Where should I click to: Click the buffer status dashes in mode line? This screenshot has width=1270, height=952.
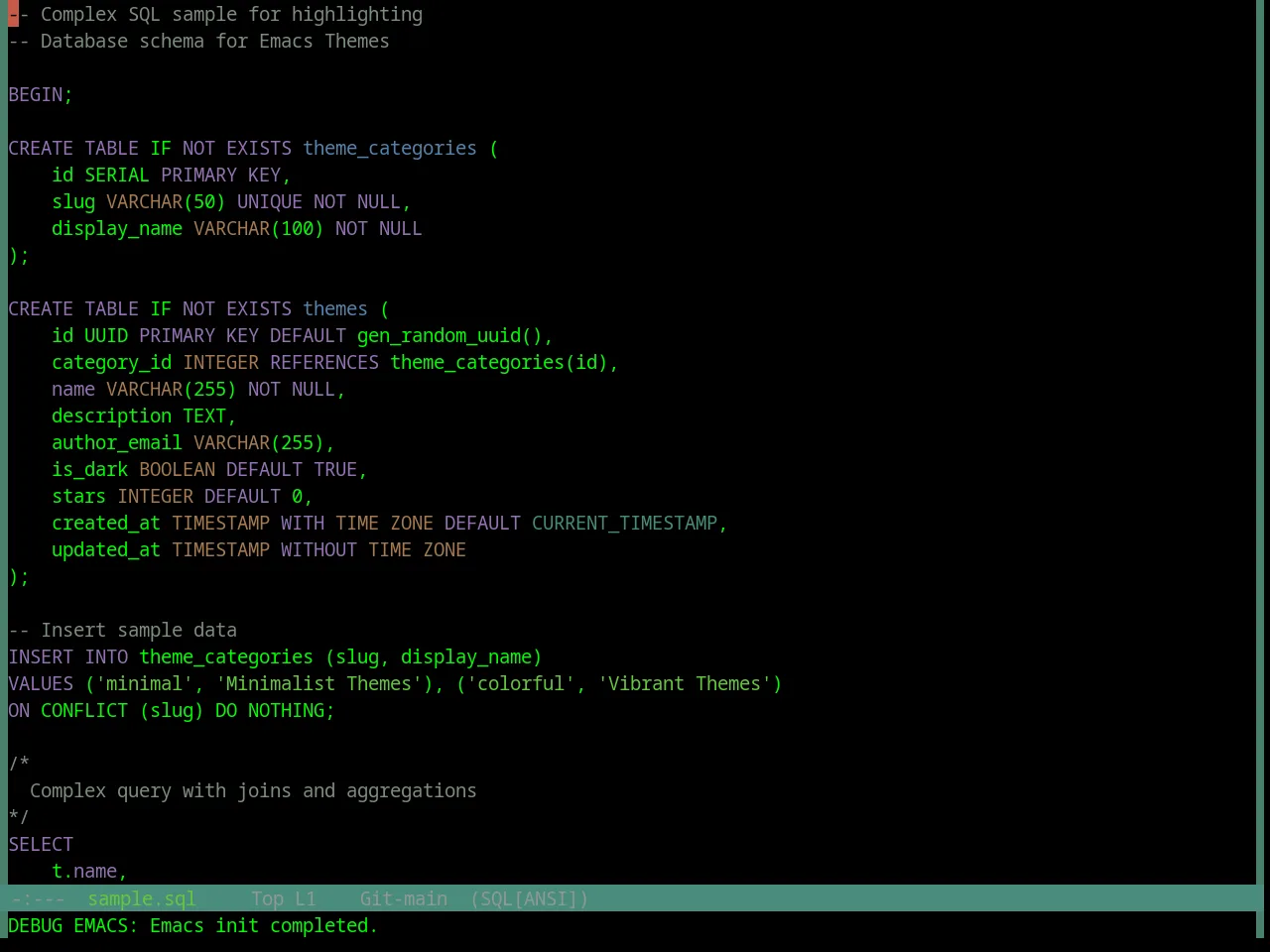[x=37, y=899]
